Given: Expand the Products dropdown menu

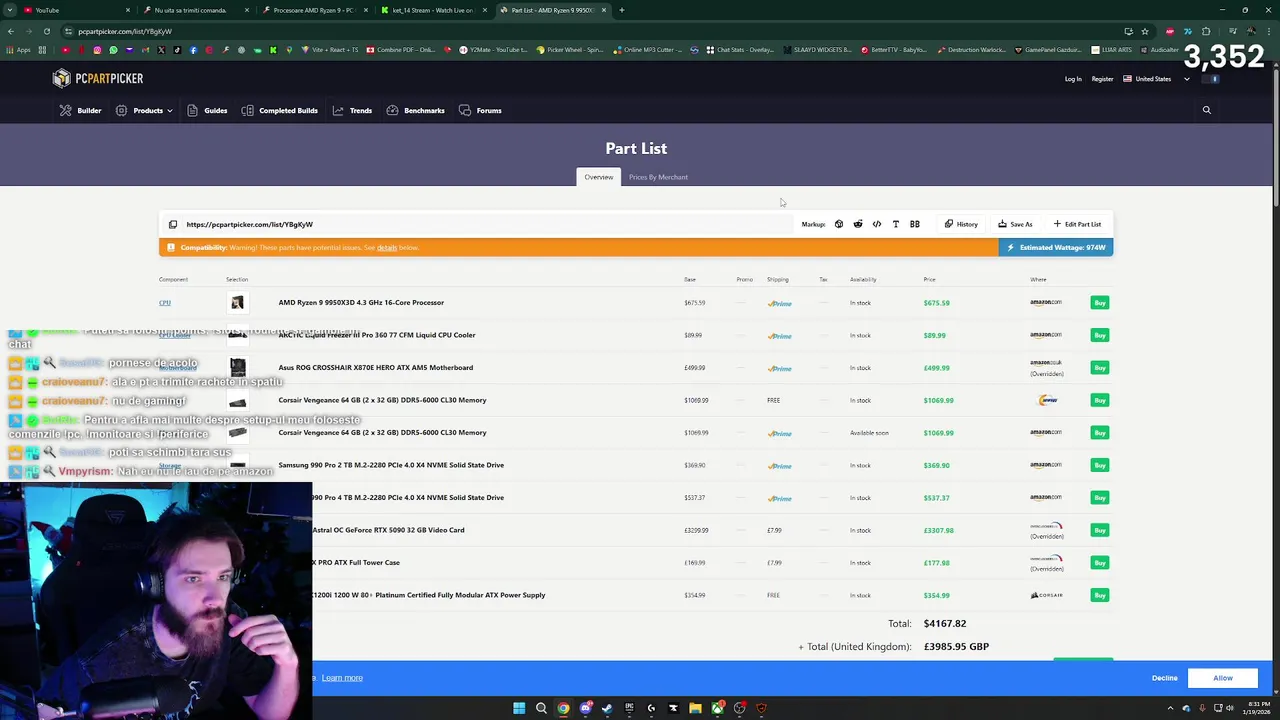Looking at the screenshot, I should click(x=144, y=110).
